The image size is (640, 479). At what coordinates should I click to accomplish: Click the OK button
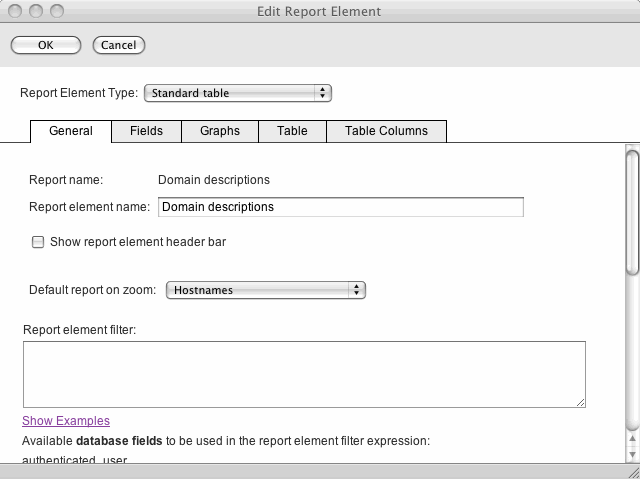point(45,45)
